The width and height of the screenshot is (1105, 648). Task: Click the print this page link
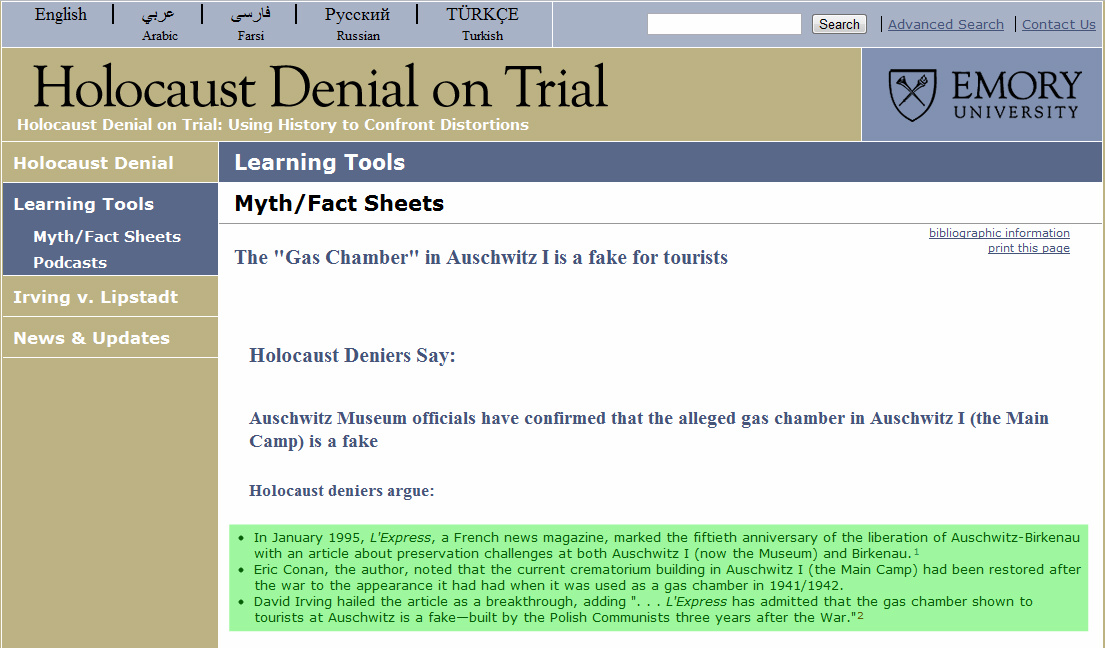tap(1028, 248)
